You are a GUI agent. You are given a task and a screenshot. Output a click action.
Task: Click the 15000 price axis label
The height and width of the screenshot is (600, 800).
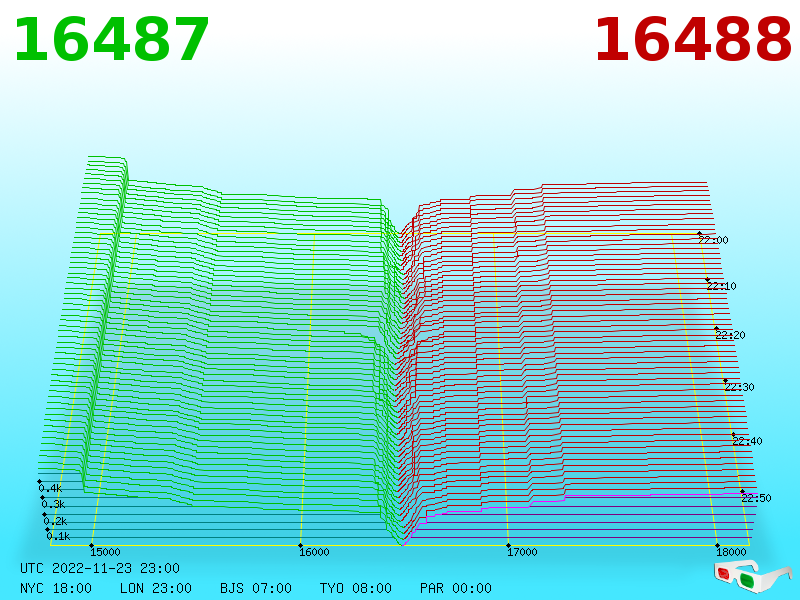(x=105, y=552)
